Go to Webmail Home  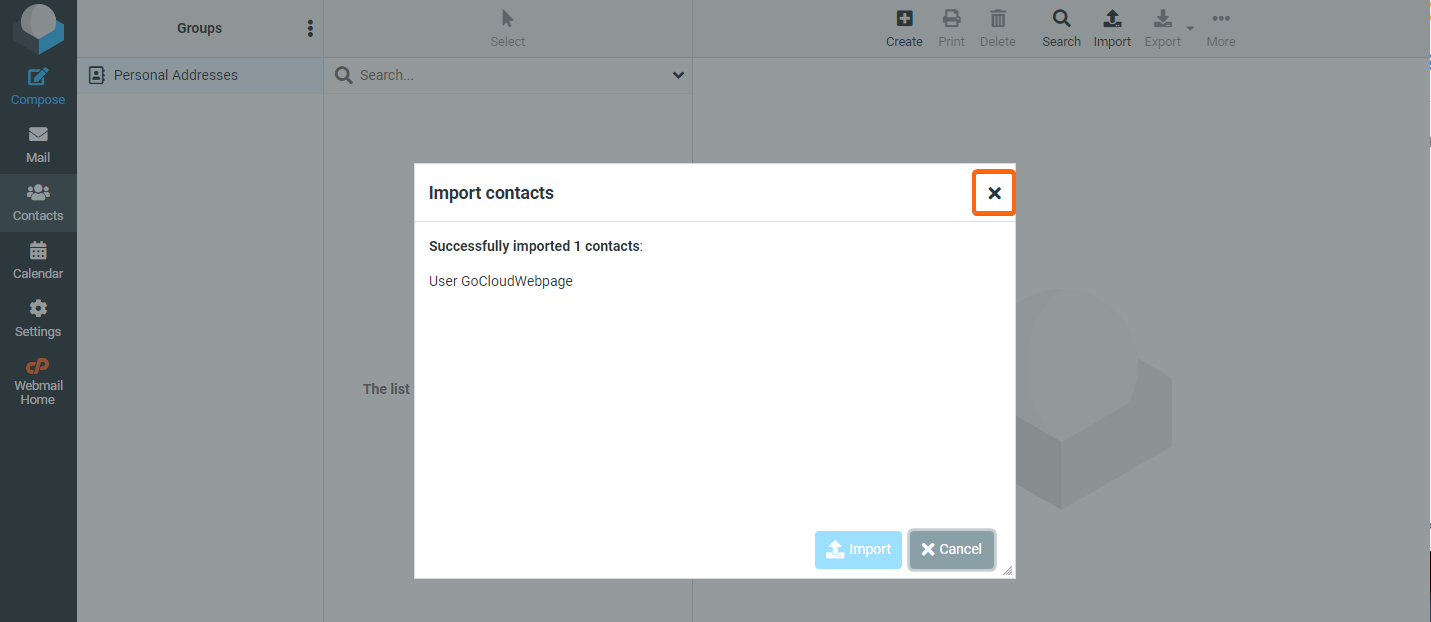[x=38, y=381]
